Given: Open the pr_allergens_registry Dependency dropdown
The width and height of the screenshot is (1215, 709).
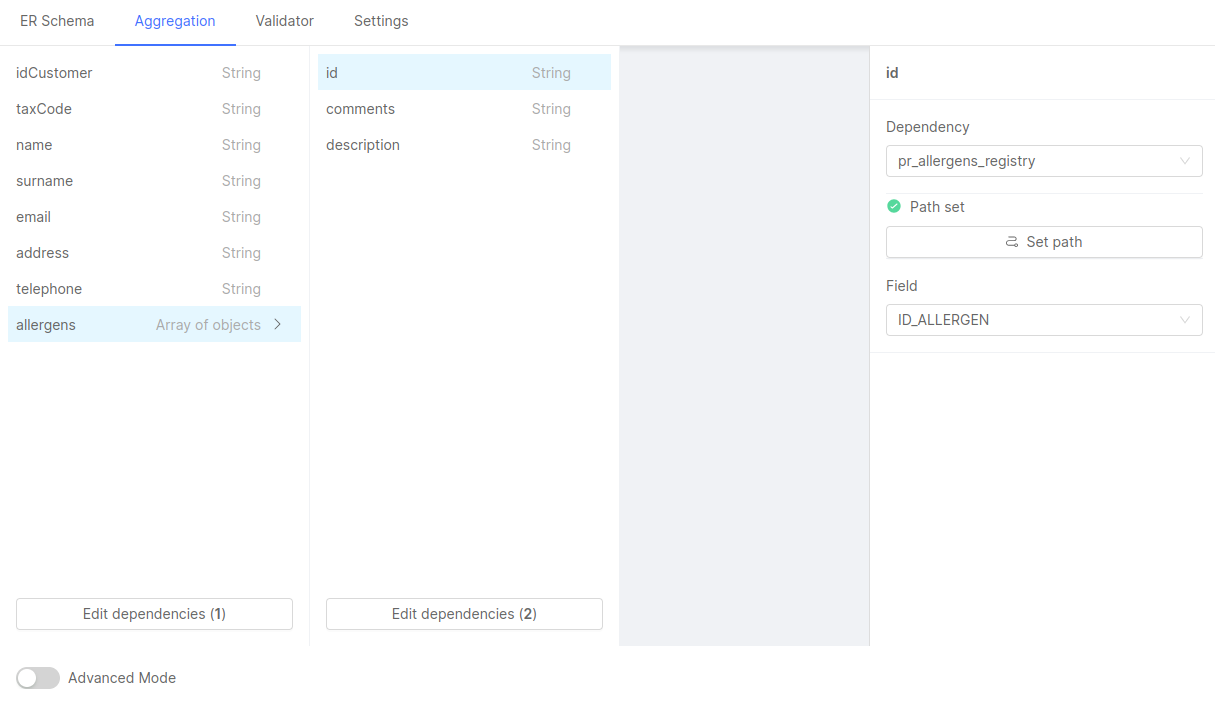Looking at the screenshot, I should click(1044, 161).
